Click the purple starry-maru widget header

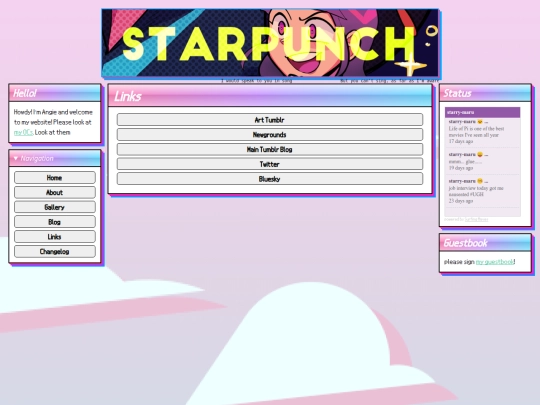click(482, 112)
